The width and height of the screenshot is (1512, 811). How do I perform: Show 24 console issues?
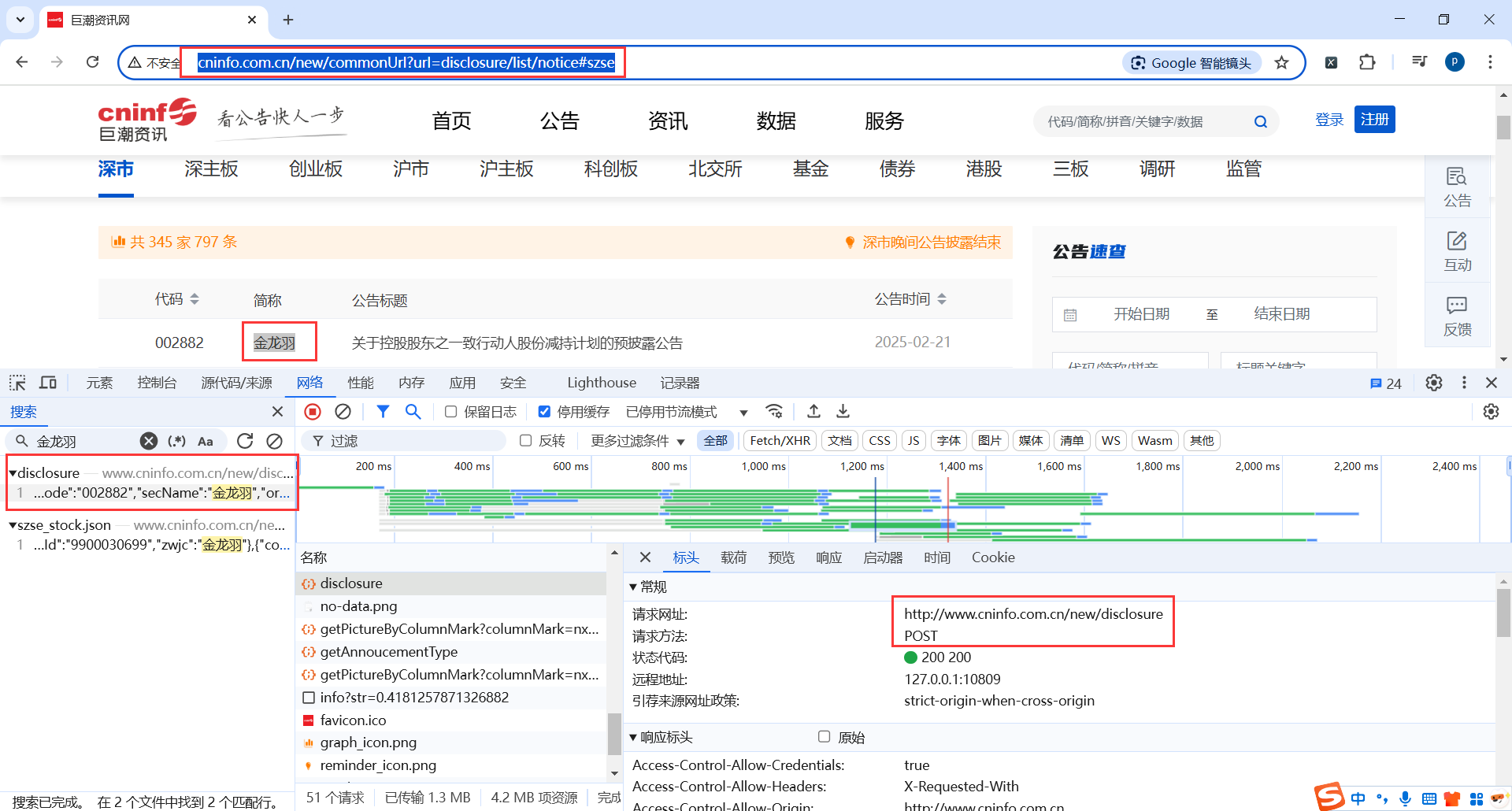[x=1386, y=383]
